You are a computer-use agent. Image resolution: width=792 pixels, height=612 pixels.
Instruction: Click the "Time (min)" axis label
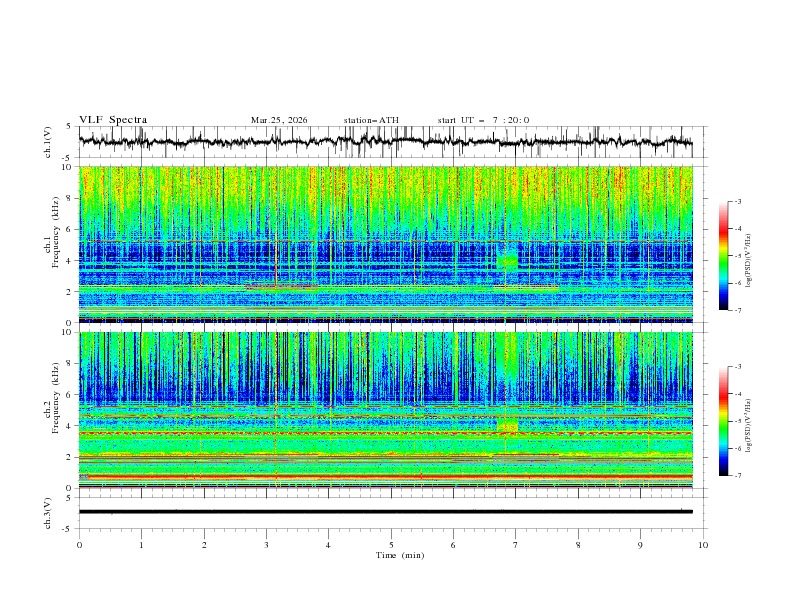pyautogui.click(x=400, y=555)
